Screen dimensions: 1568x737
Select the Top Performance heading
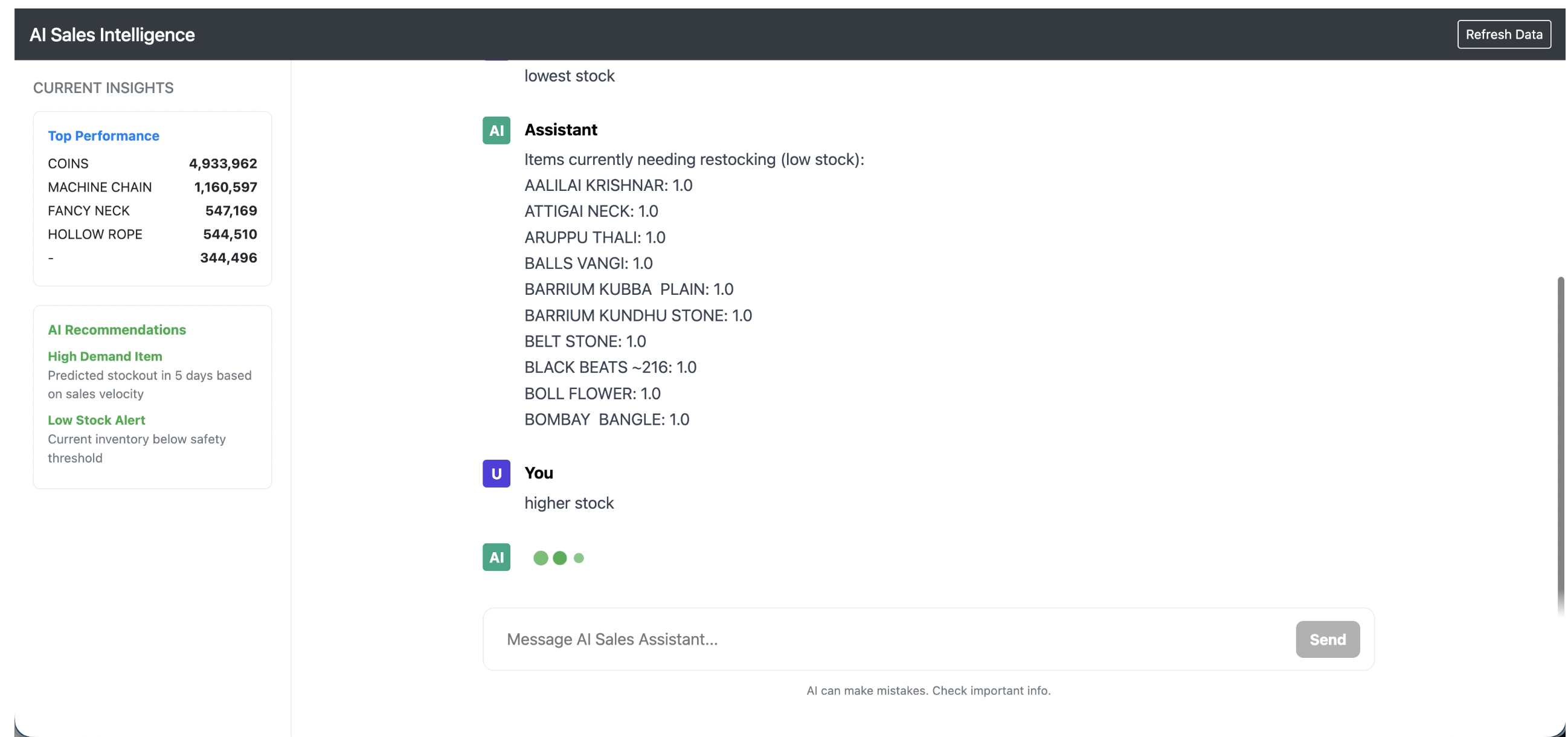(103, 136)
